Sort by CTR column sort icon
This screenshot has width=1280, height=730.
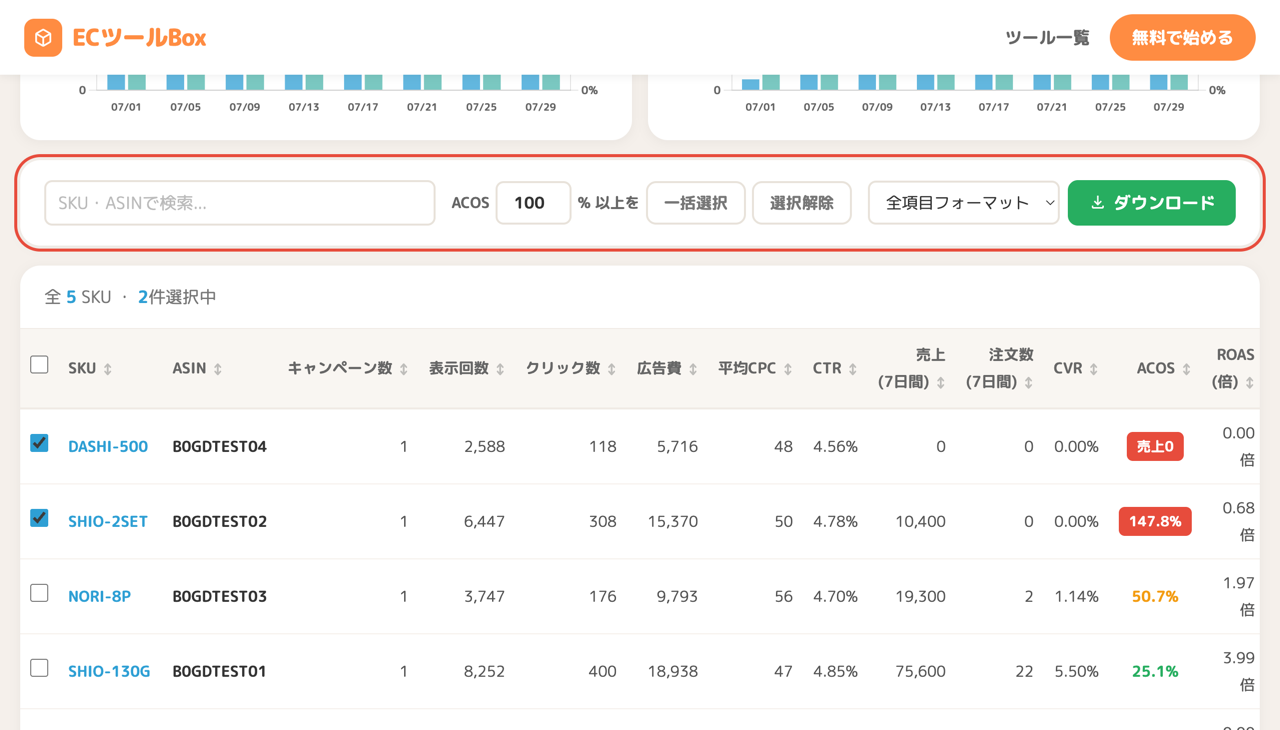click(x=853, y=369)
